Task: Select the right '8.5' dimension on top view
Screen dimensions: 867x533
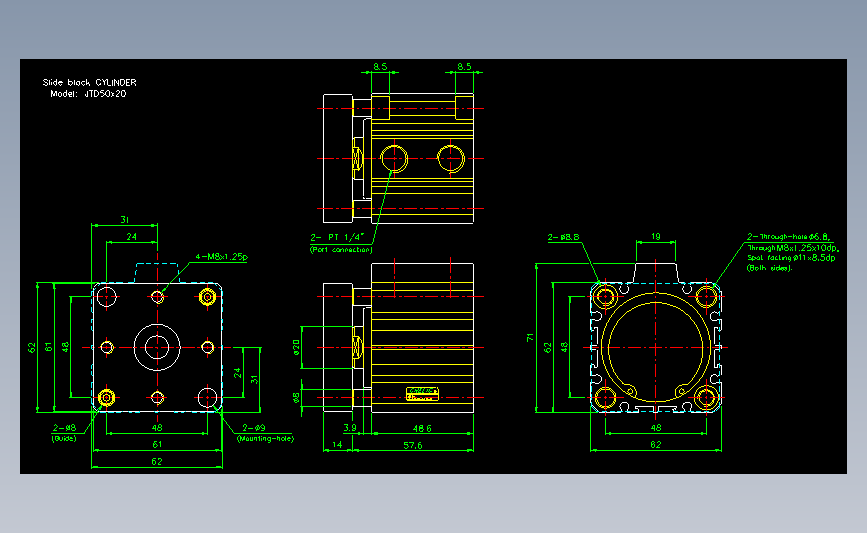Action: click(464, 66)
